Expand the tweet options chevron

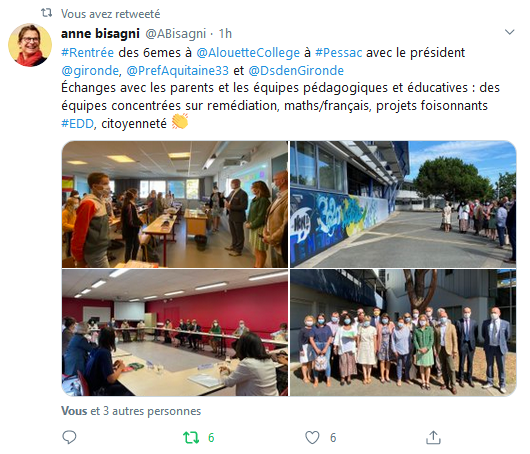pyautogui.click(x=509, y=32)
